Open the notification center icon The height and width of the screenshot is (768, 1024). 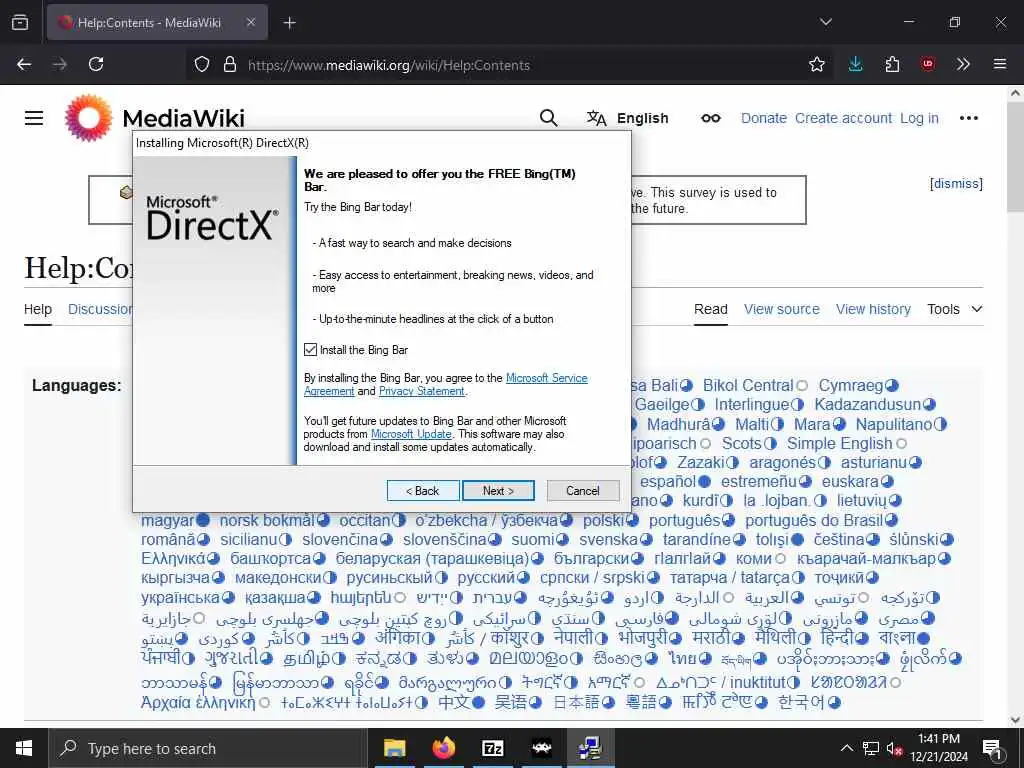pyautogui.click(x=992, y=749)
